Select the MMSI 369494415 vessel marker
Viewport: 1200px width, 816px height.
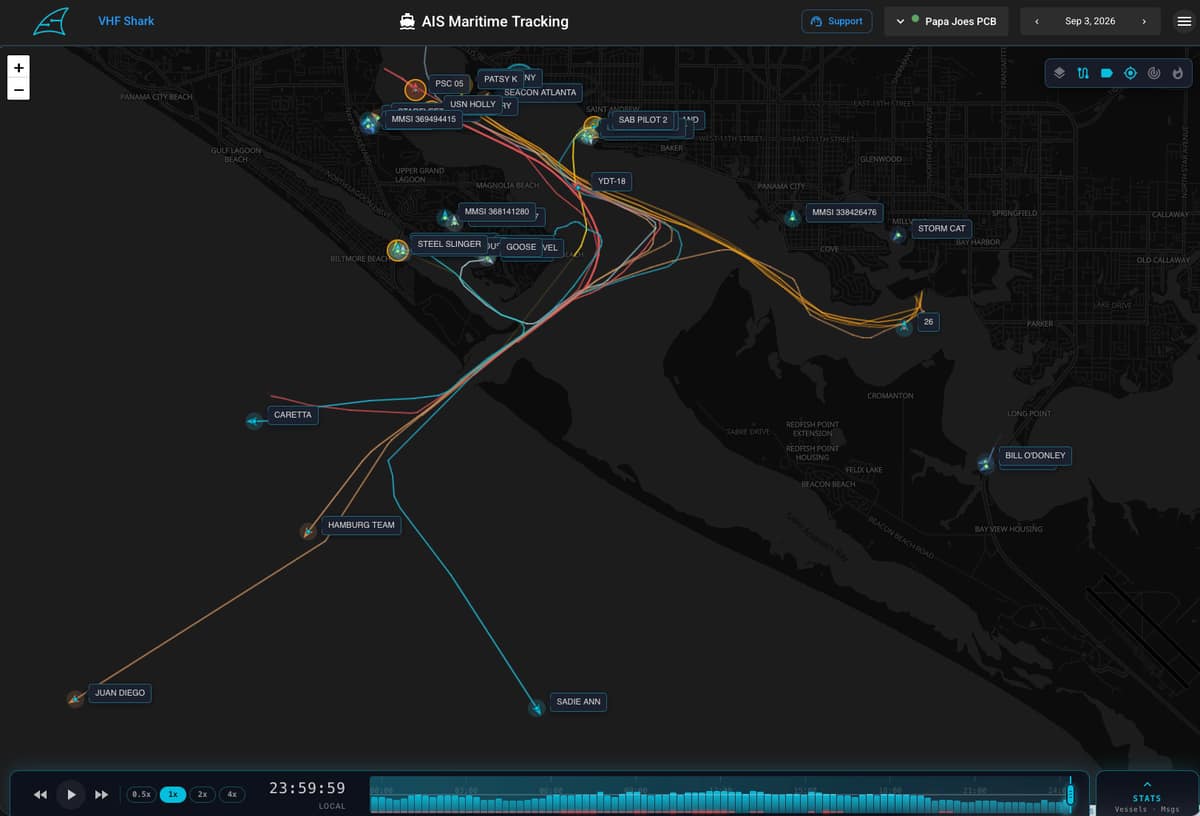pyautogui.click(x=369, y=124)
